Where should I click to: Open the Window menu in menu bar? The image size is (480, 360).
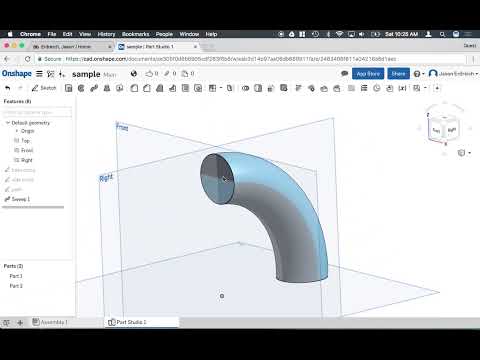click(x=189, y=34)
